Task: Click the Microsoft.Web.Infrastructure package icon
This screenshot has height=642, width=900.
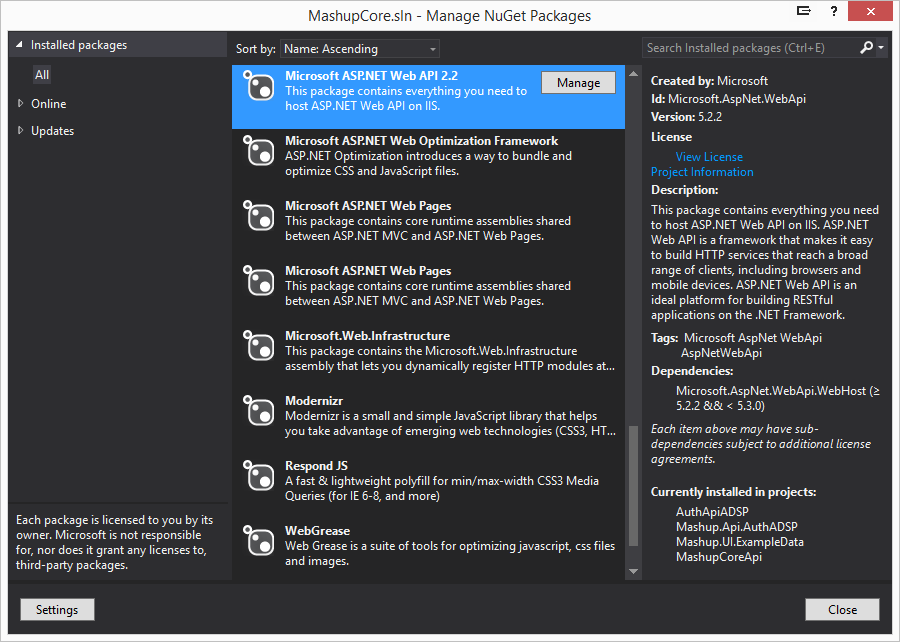Action: coord(259,345)
